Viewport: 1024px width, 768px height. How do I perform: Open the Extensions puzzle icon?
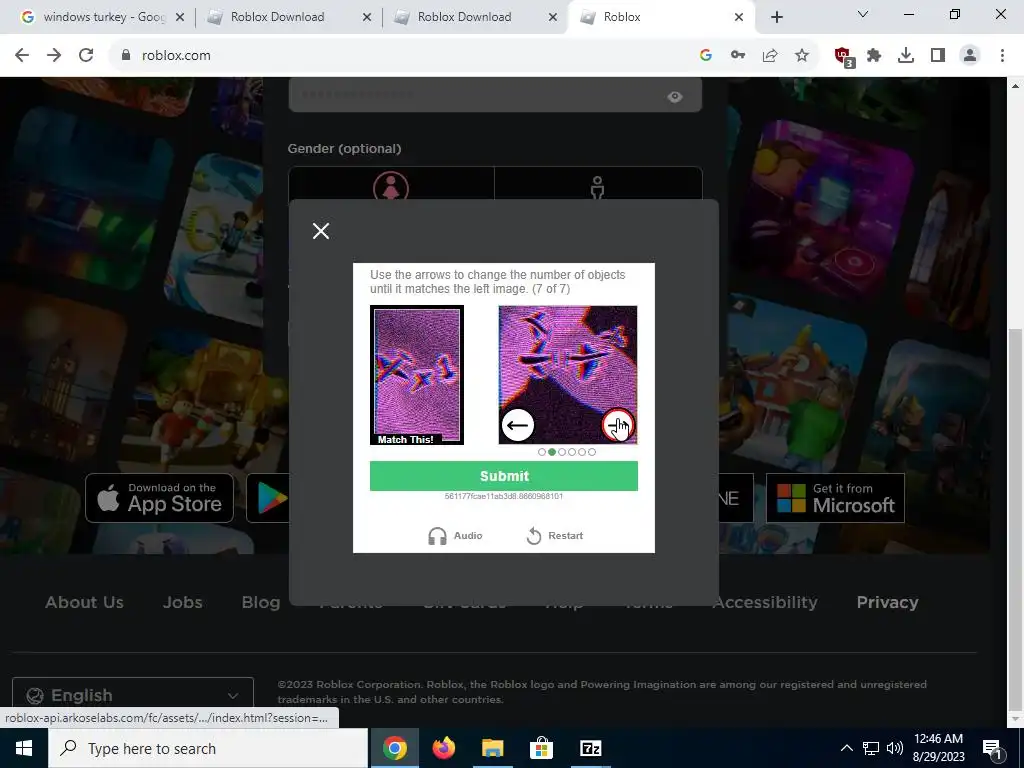[874, 56]
